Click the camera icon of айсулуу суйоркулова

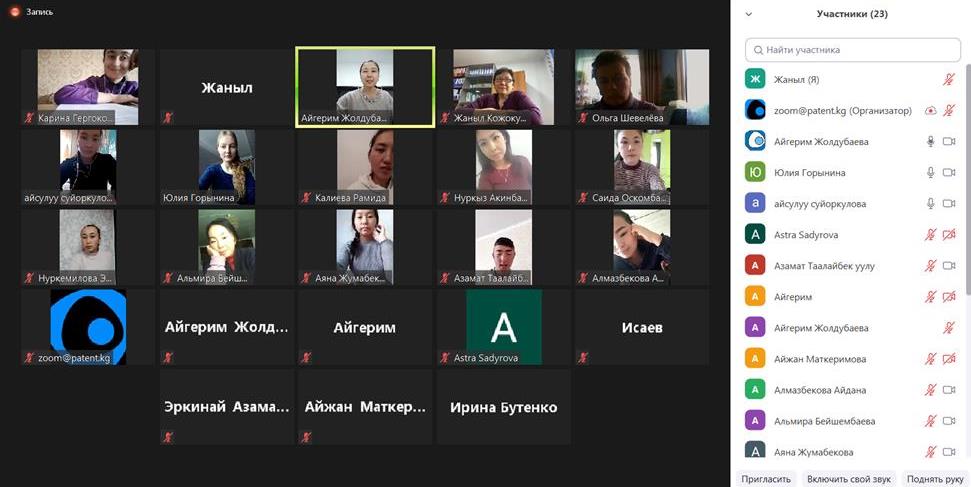[x=949, y=203]
